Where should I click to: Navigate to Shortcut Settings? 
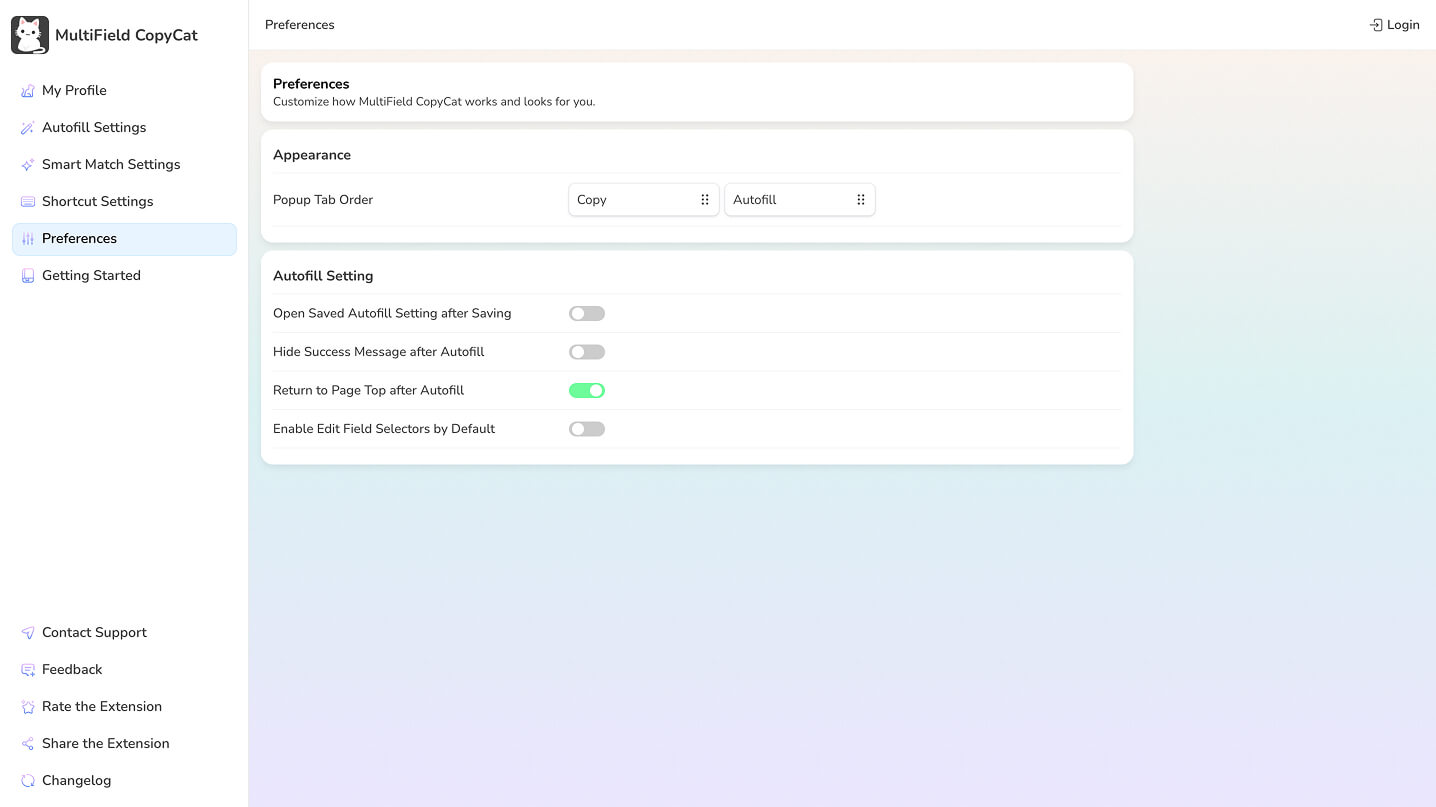tap(124, 202)
